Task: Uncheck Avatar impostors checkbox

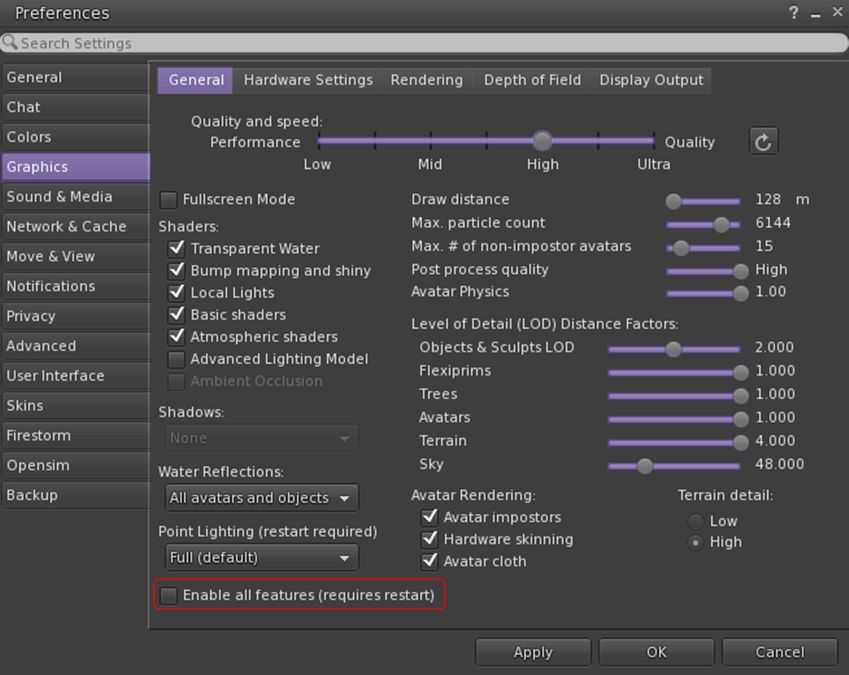Action: [430, 518]
